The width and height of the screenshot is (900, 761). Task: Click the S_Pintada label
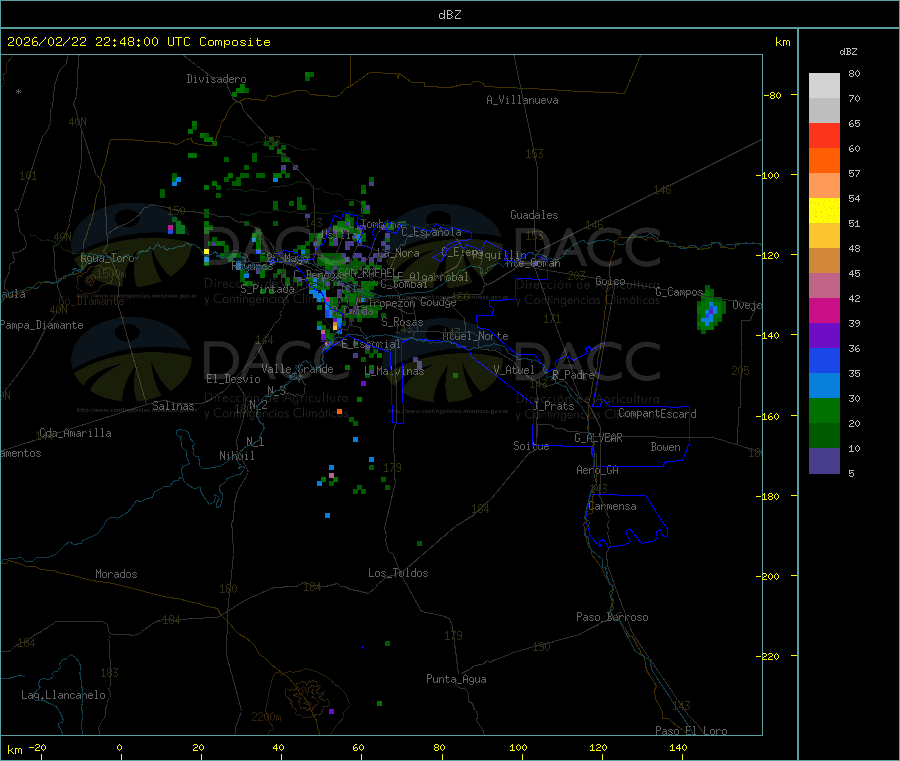pos(267,289)
